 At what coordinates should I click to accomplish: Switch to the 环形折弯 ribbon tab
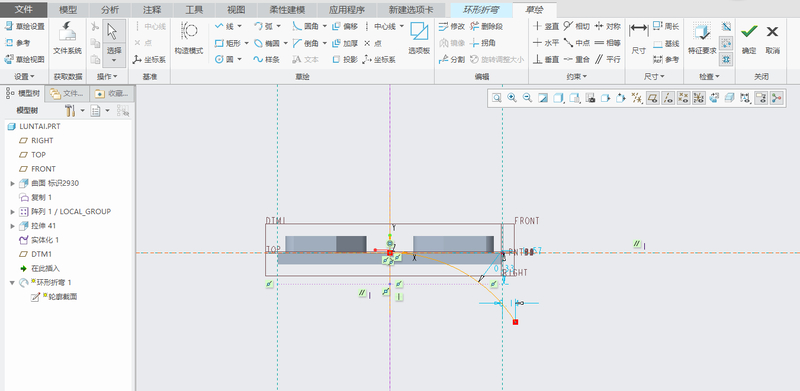pos(482,10)
